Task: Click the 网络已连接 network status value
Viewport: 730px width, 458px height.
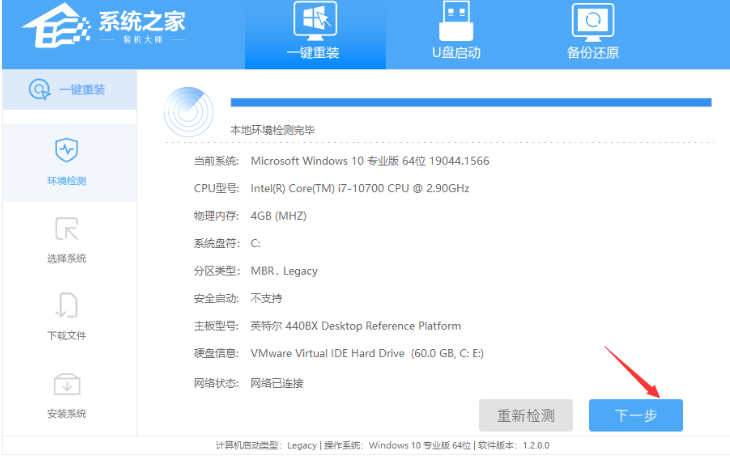Action: (x=277, y=383)
